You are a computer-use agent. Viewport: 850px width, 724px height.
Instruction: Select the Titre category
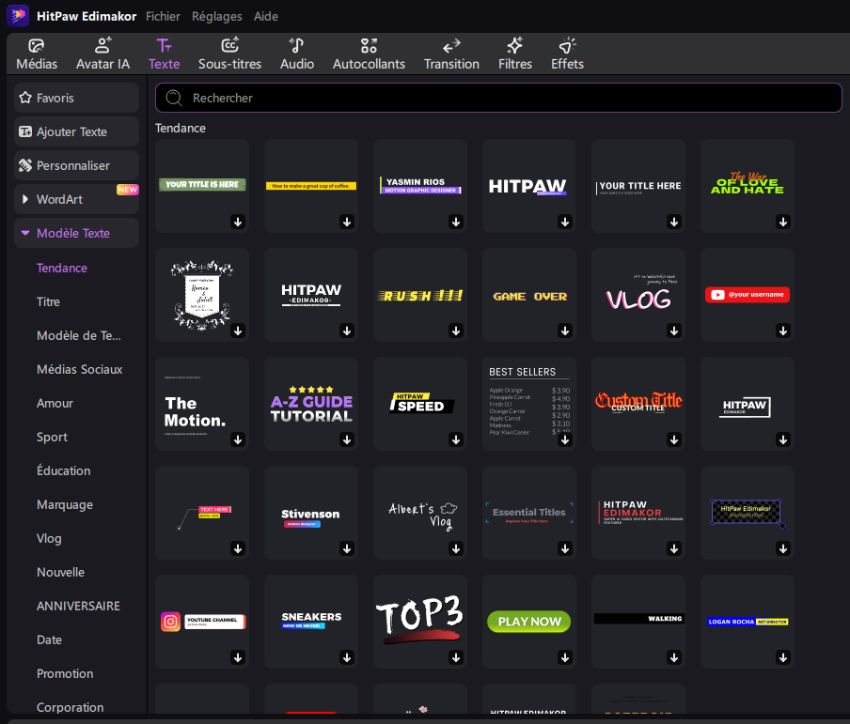click(x=48, y=302)
